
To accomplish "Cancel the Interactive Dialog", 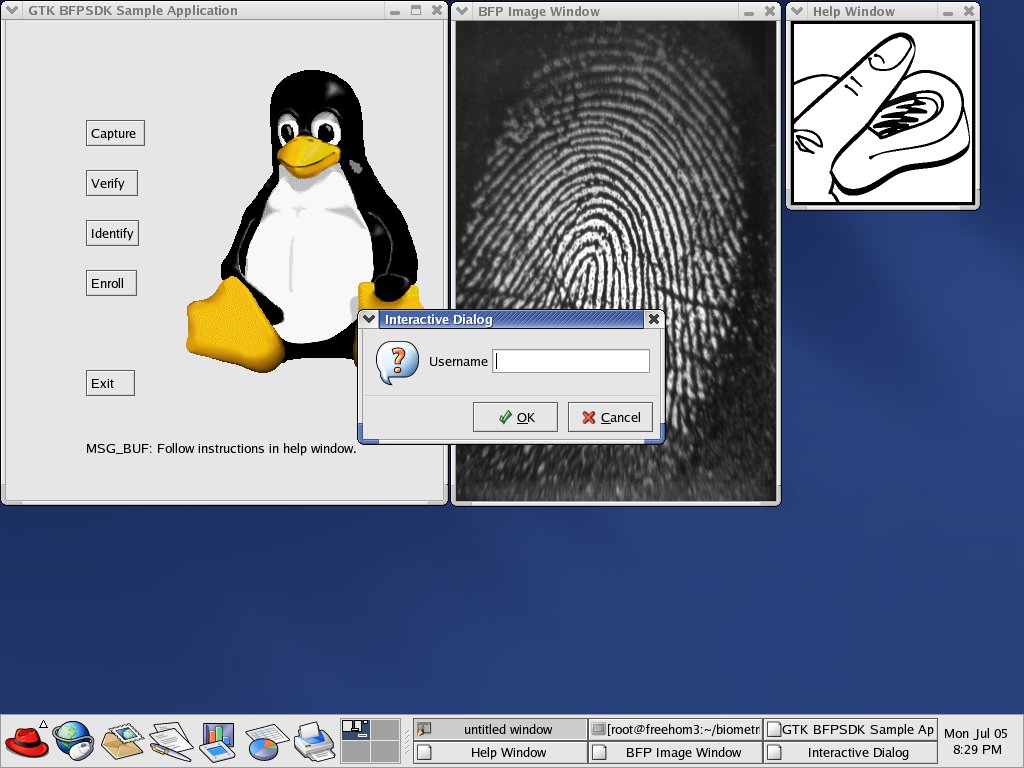I will [610, 417].
